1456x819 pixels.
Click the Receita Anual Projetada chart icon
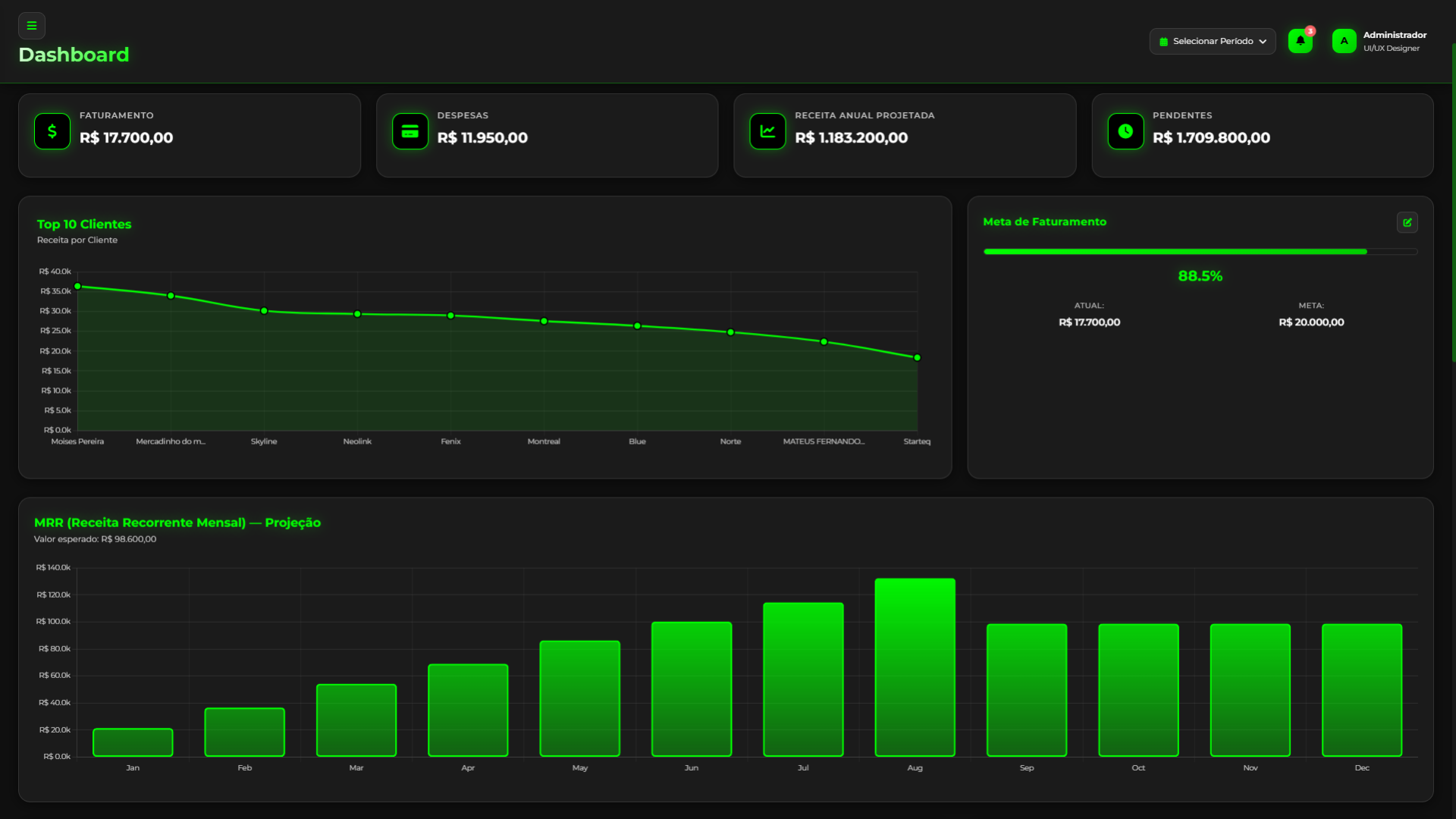(x=767, y=131)
